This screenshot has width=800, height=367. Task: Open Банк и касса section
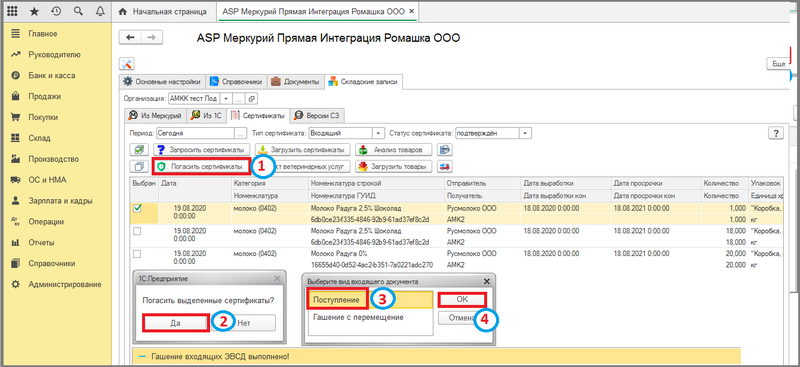pos(52,76)
